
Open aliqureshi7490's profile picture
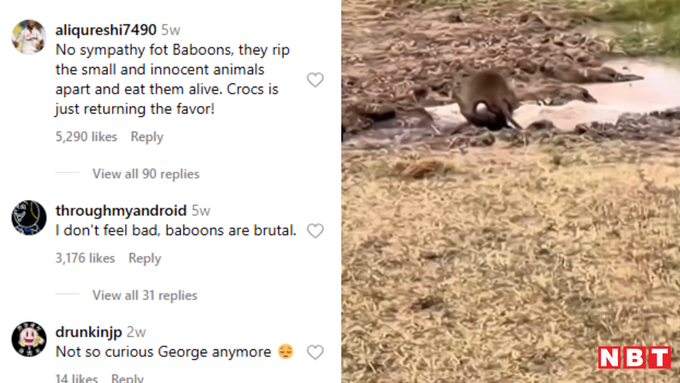(29, 37)
